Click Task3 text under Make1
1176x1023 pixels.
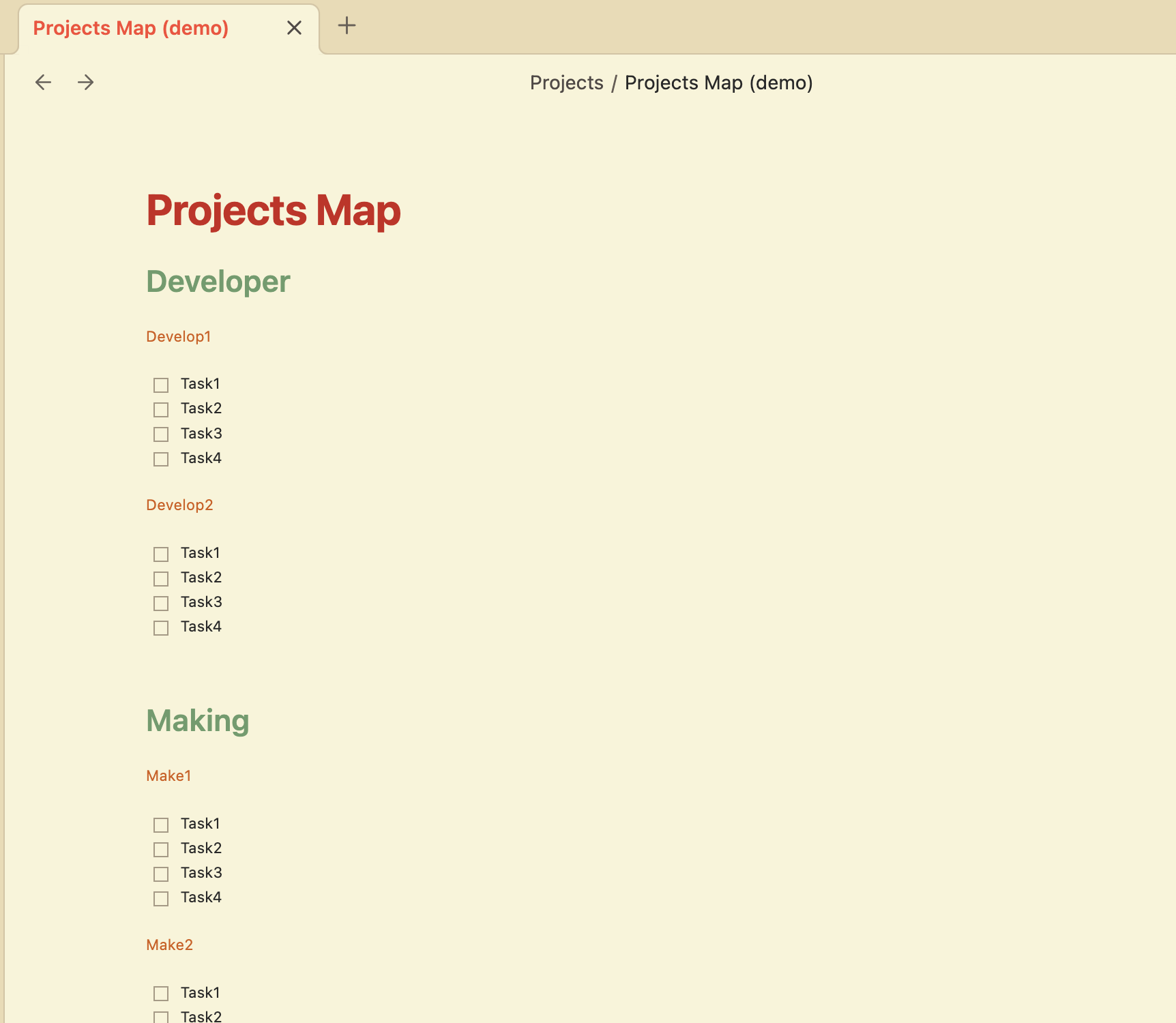click(x=201, y=872)
